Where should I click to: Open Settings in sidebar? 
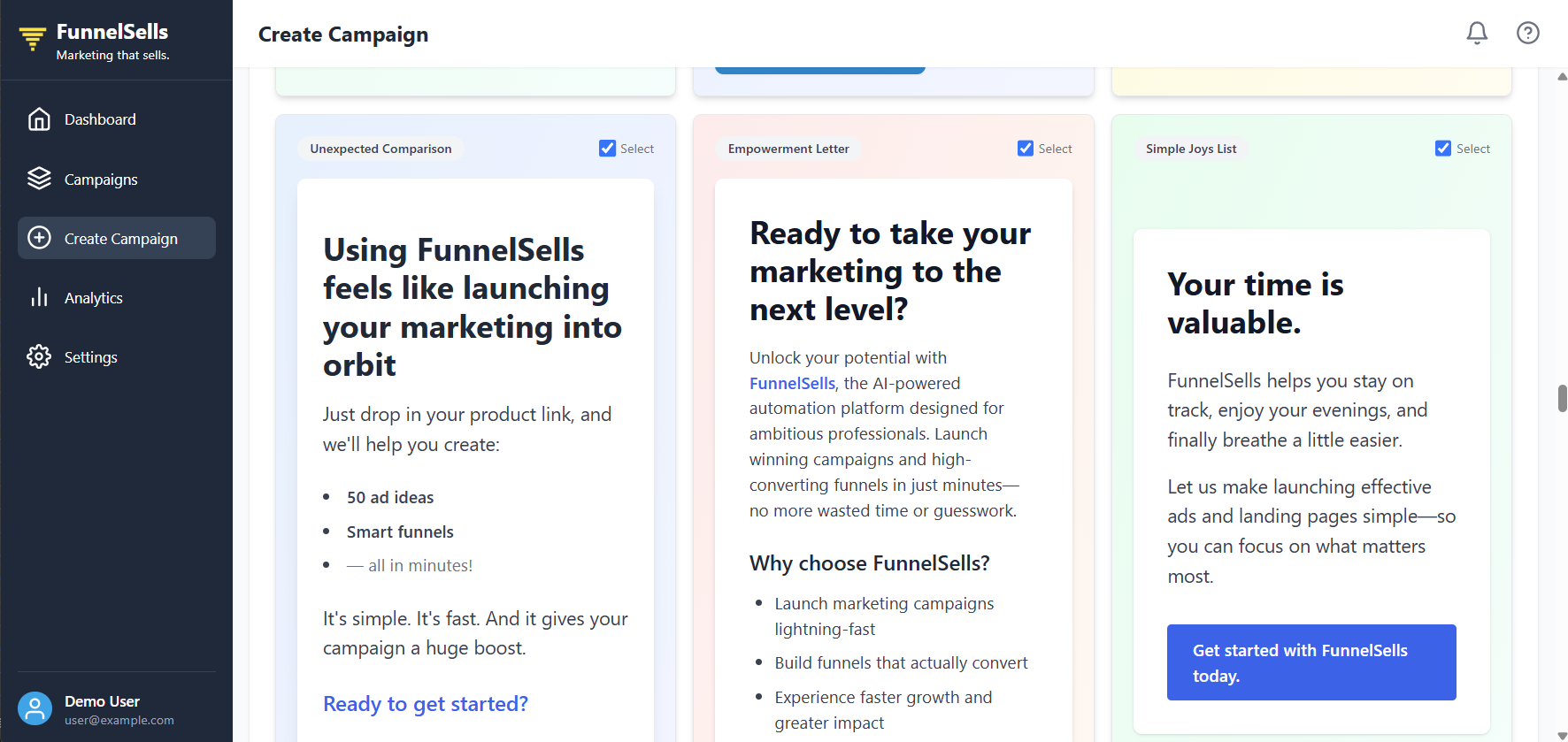tap(117, 356)
